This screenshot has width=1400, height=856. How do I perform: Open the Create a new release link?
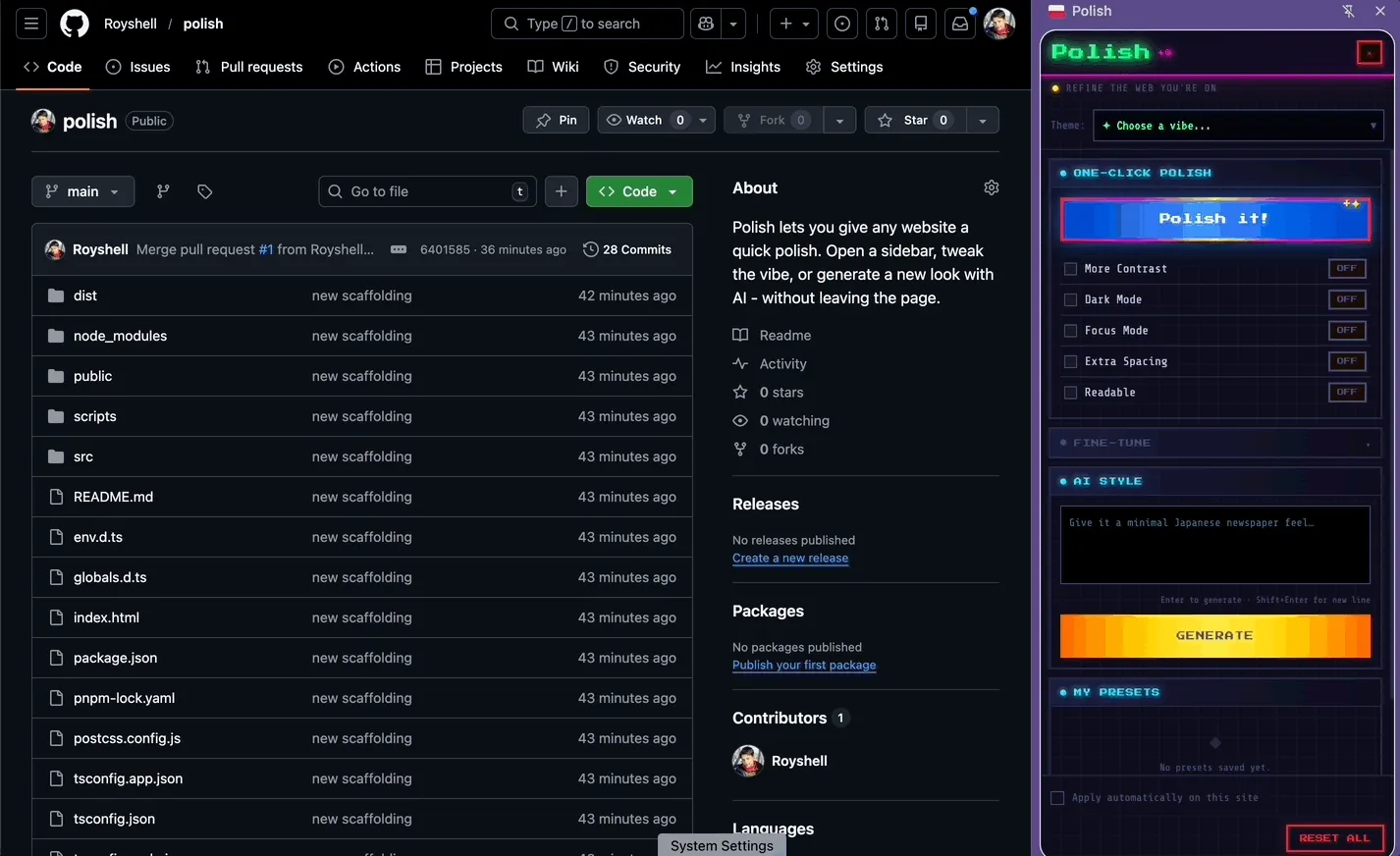point(790,558)
